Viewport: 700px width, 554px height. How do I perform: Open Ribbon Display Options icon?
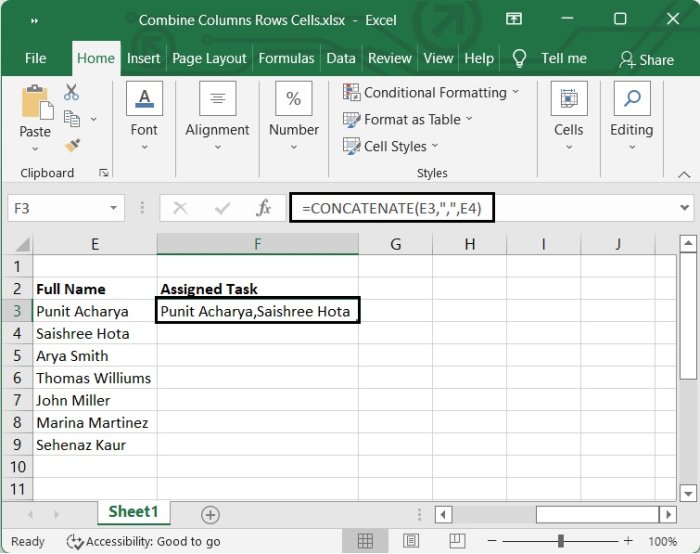513,19
